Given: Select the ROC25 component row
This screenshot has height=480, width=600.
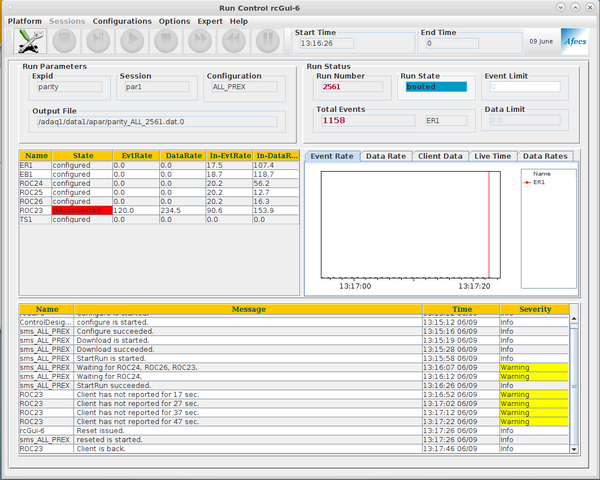Looking at the screenshot, I should tap(159, 192).
